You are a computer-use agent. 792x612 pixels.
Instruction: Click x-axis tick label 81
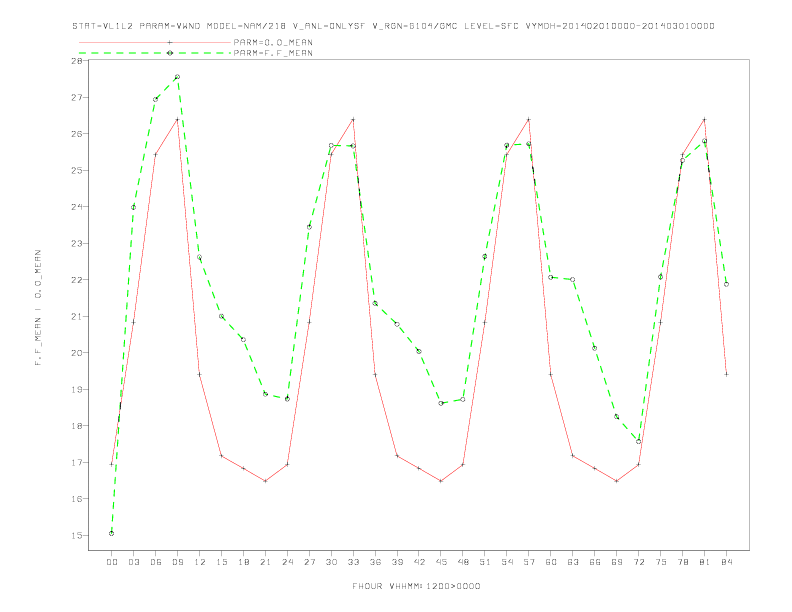pyautogui.click(x=705, y=562)
